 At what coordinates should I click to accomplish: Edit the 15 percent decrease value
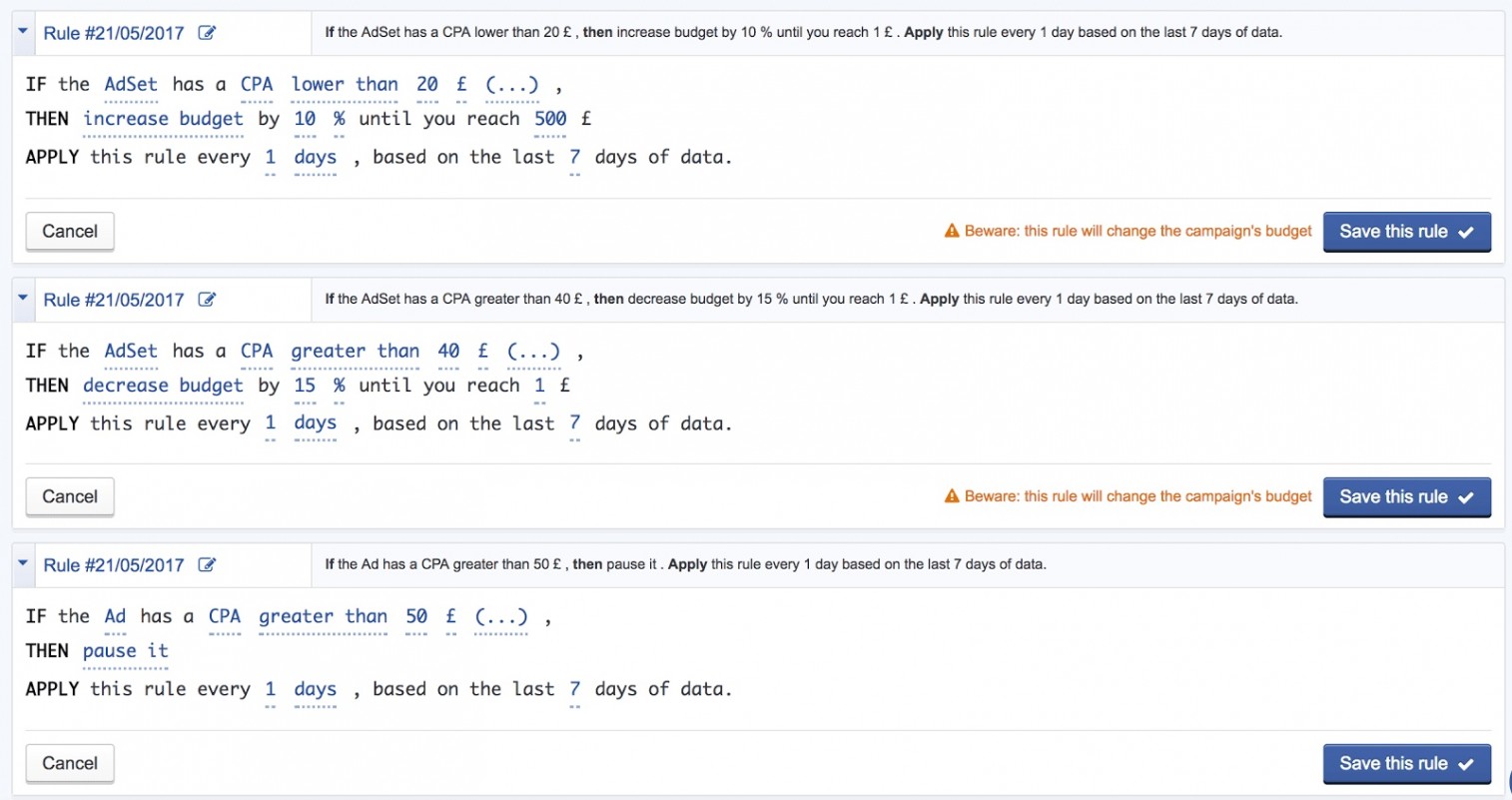click(x=305, y=387)
